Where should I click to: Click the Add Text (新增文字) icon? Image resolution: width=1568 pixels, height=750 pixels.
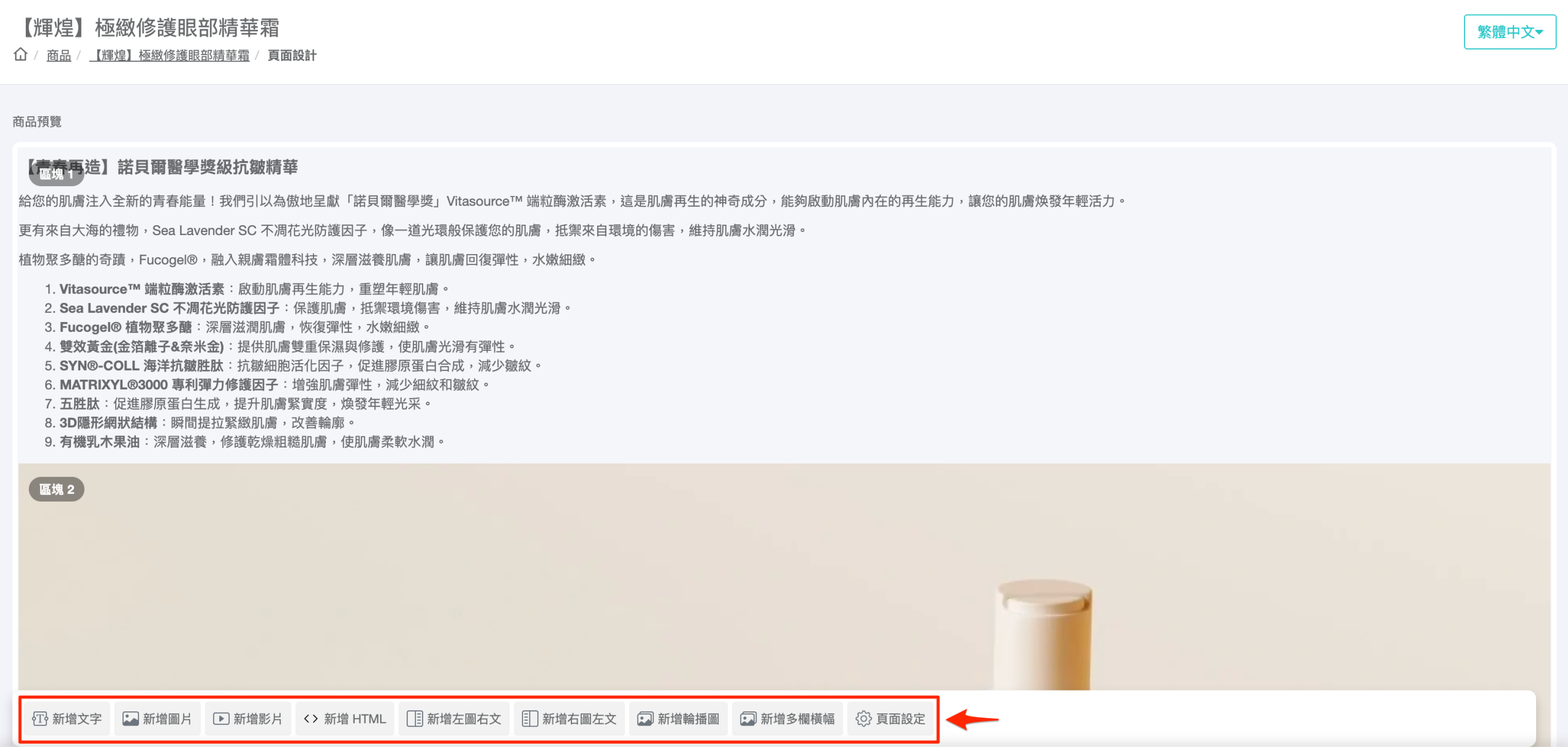pos(40,719)
